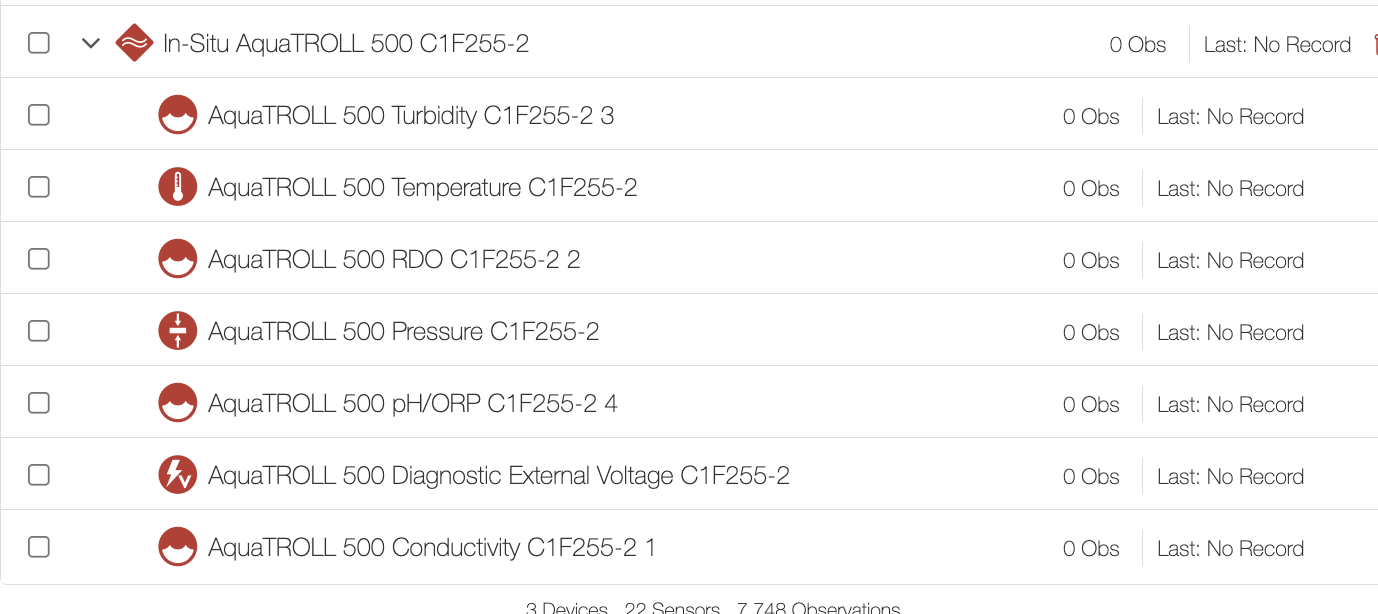The height and width of the screenshot is (614, 1378).
Task: Toggle the Pressure C1F255-2 checkbox
Action: pos(39,331)
